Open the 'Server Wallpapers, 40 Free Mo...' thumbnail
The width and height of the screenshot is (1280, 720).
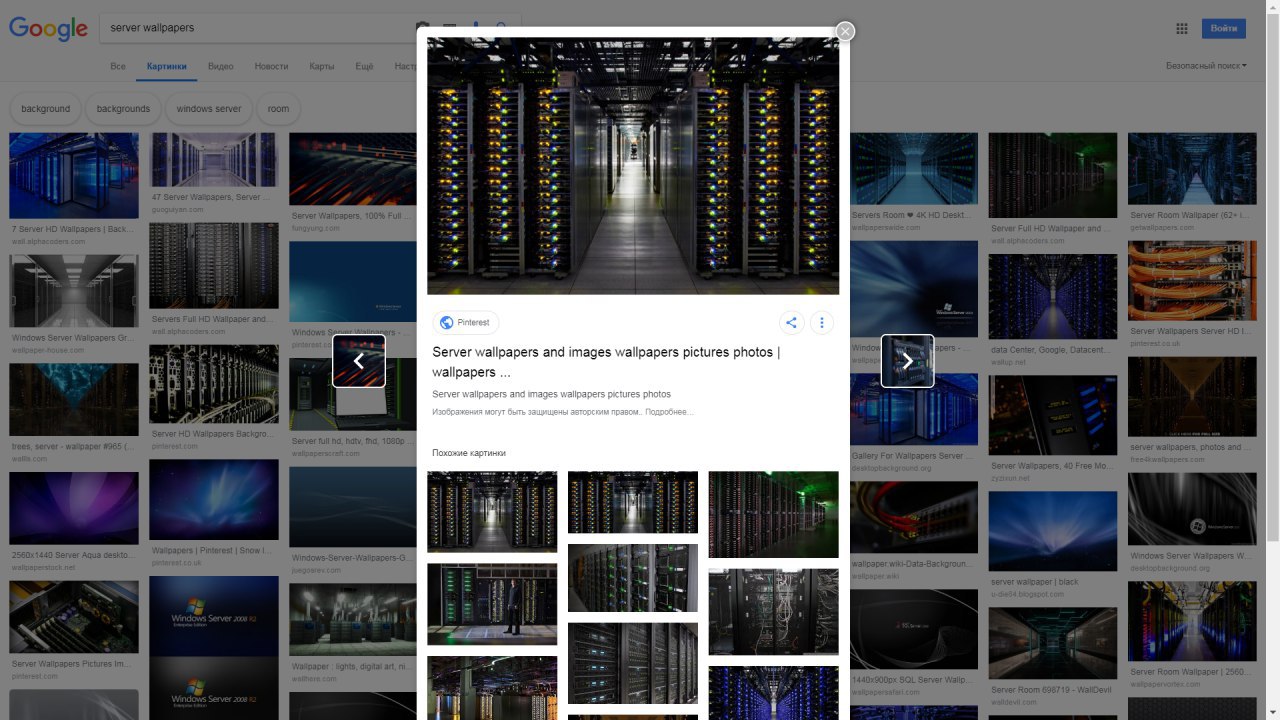[x=1053, y=415]
